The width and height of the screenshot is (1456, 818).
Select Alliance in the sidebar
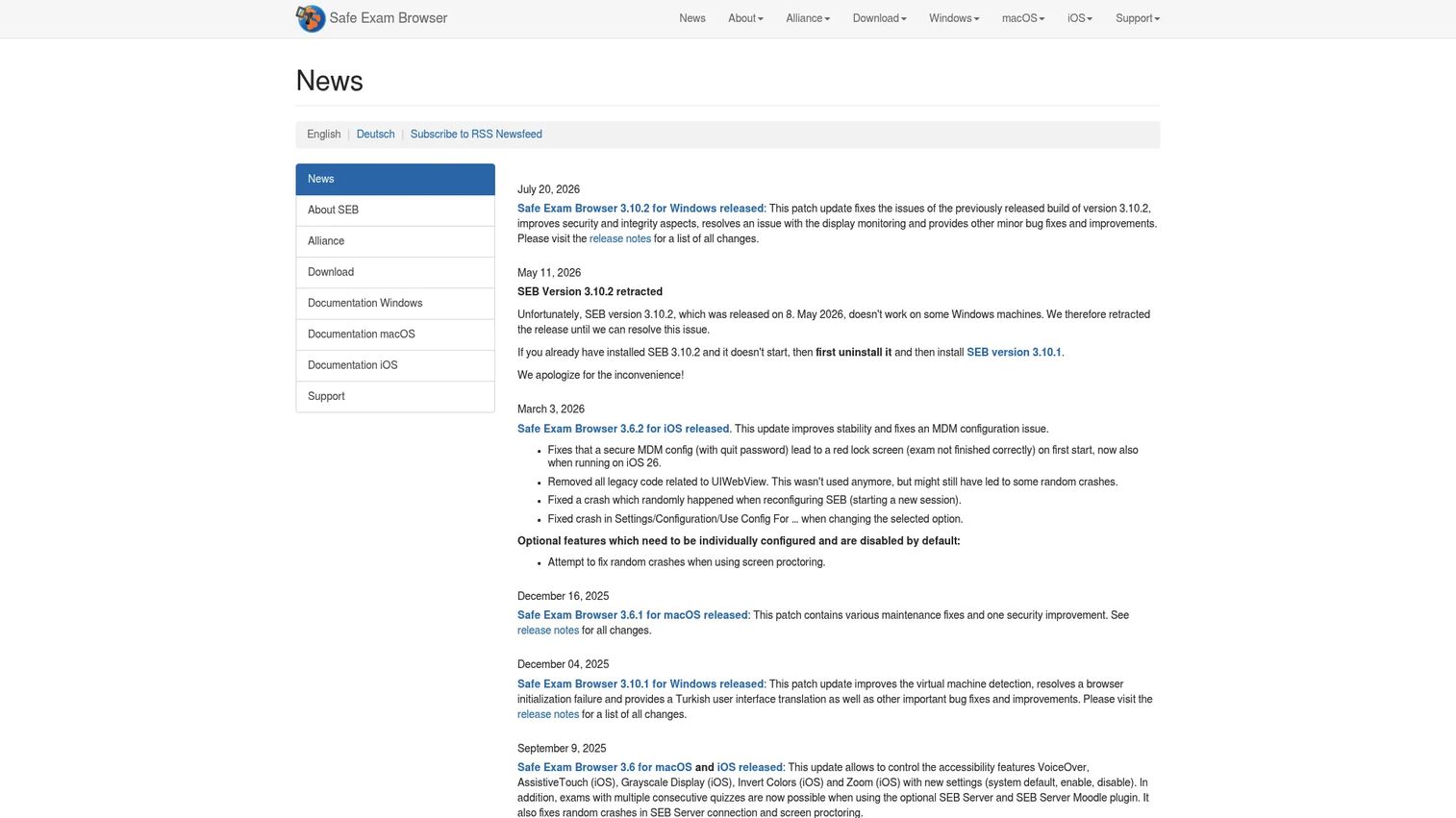[x=395, y=241]
